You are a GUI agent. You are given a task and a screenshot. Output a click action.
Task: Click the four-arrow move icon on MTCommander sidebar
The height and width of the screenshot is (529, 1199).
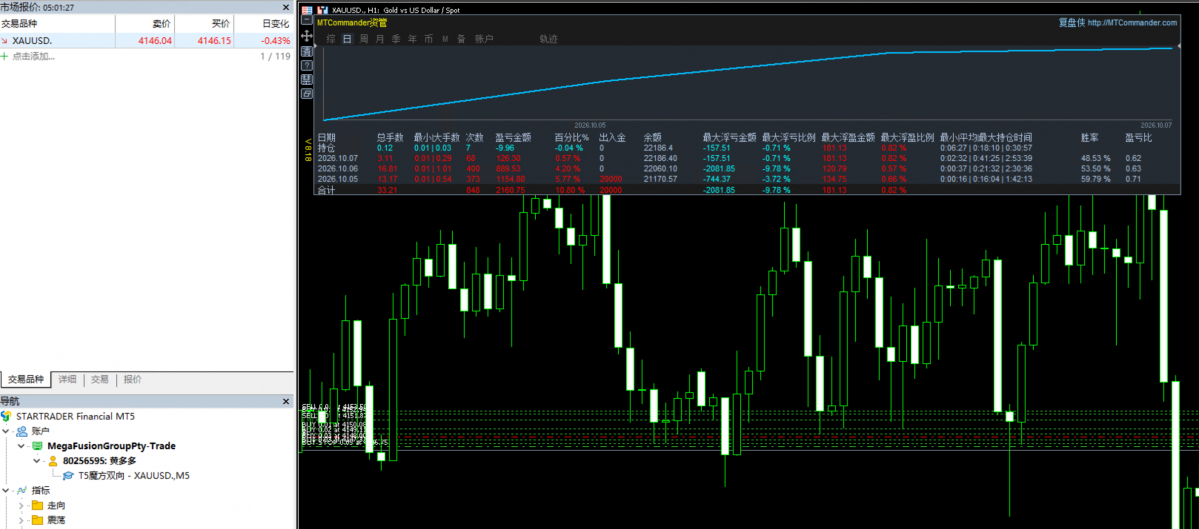(x=307, y=36)
